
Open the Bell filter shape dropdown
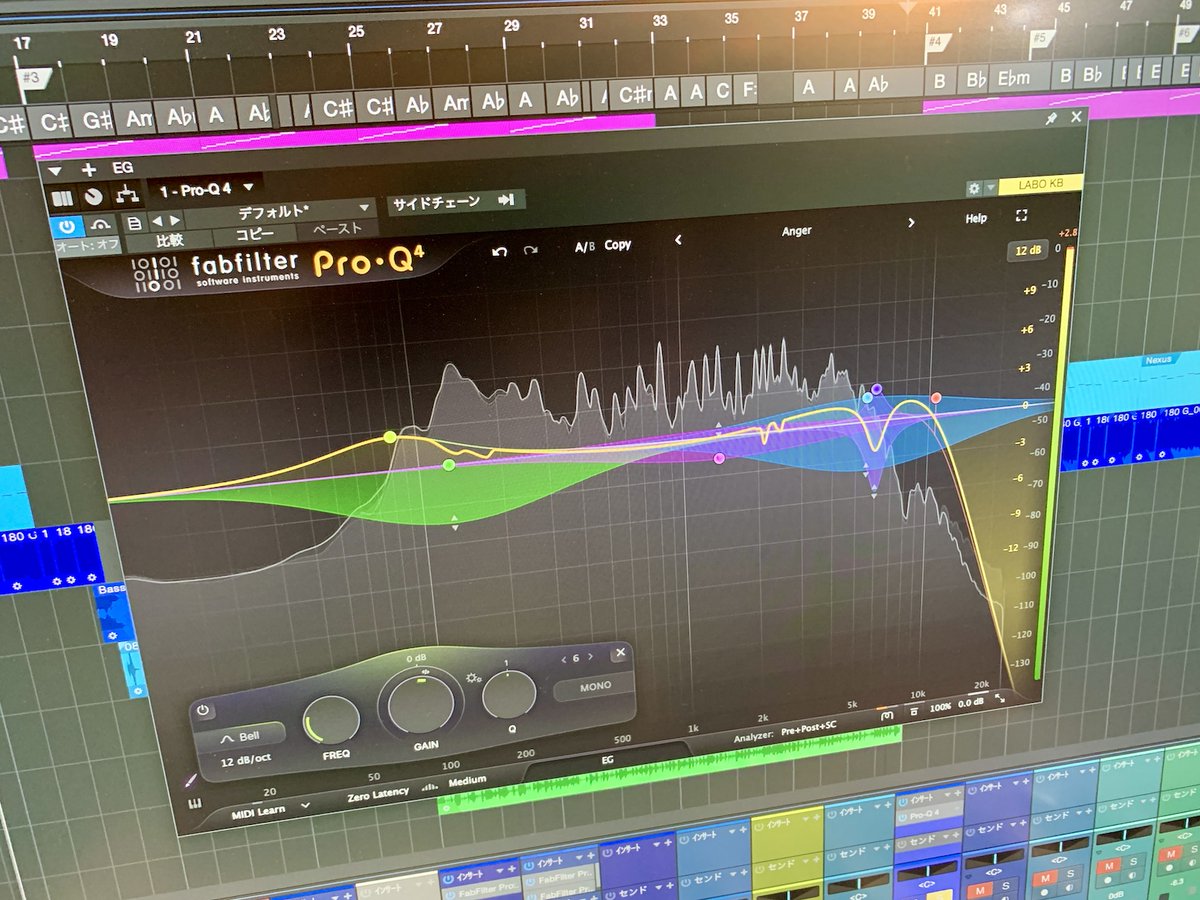click(241, 735)
